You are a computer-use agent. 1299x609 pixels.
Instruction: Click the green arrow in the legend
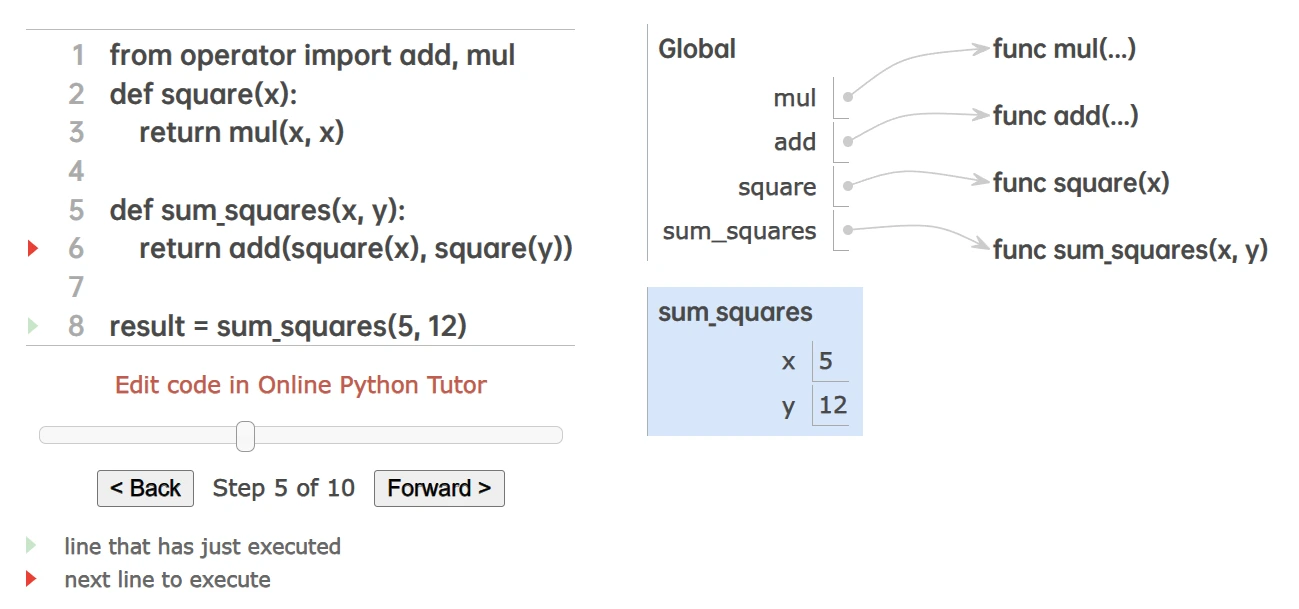point(31,546)
